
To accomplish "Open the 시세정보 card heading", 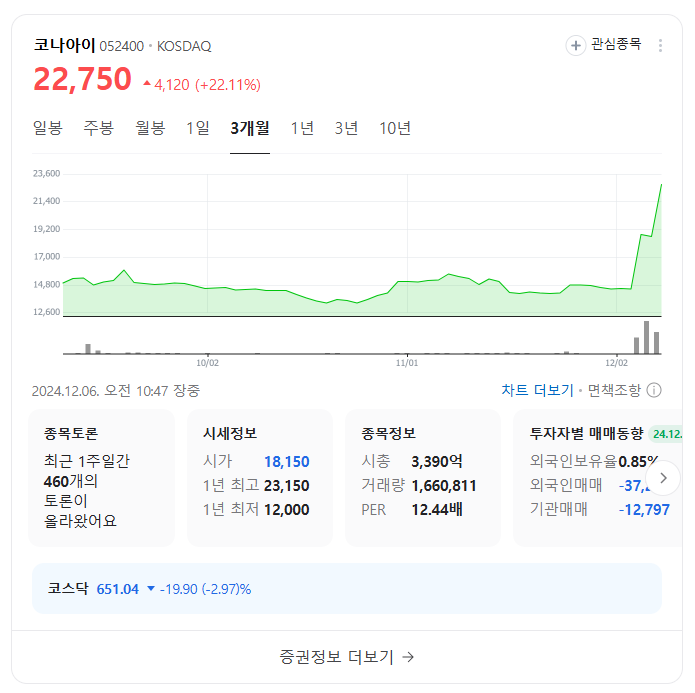I will tap(230, 433).
